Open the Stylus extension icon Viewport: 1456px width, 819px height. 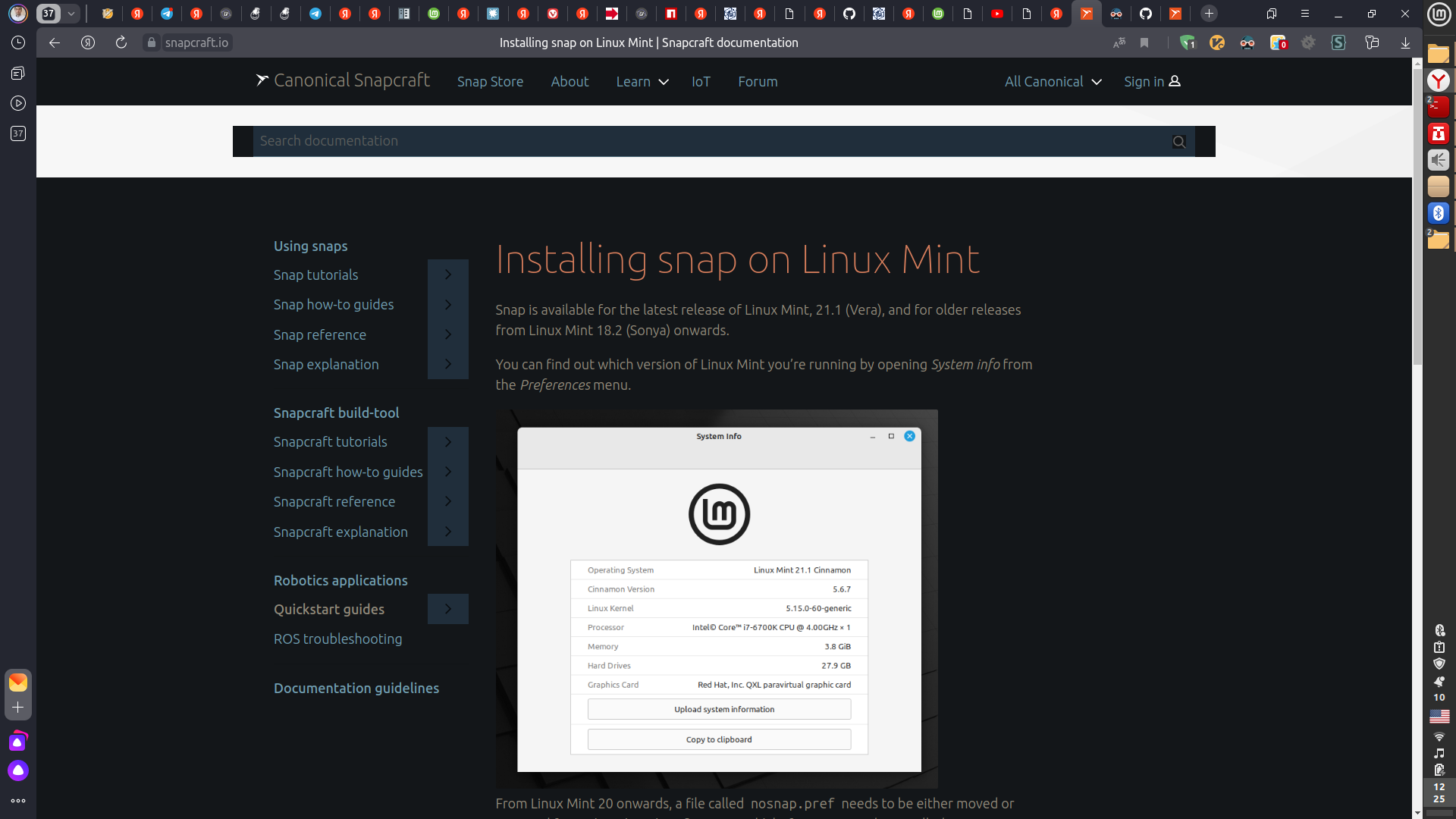(x=1339, y=43)
